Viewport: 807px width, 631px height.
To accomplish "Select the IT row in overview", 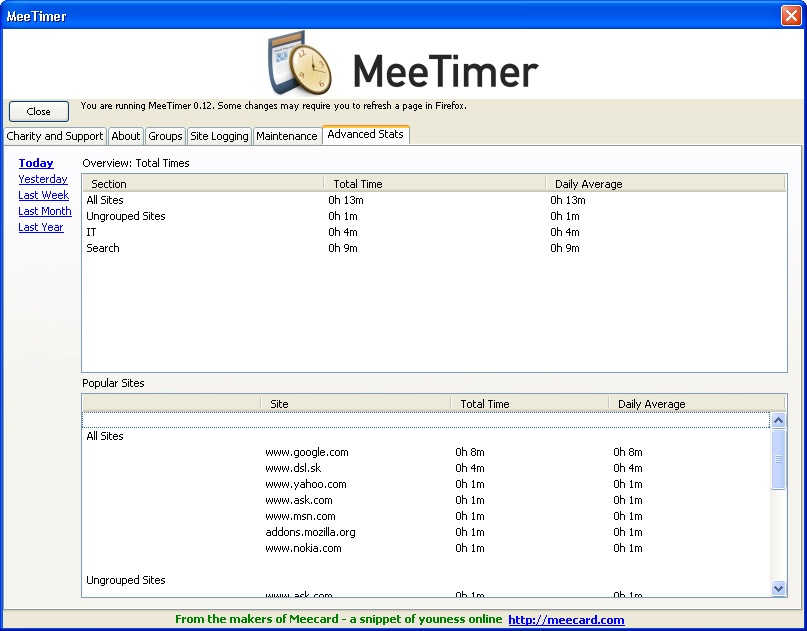I will pyautogui.click(x=434, y=232).
